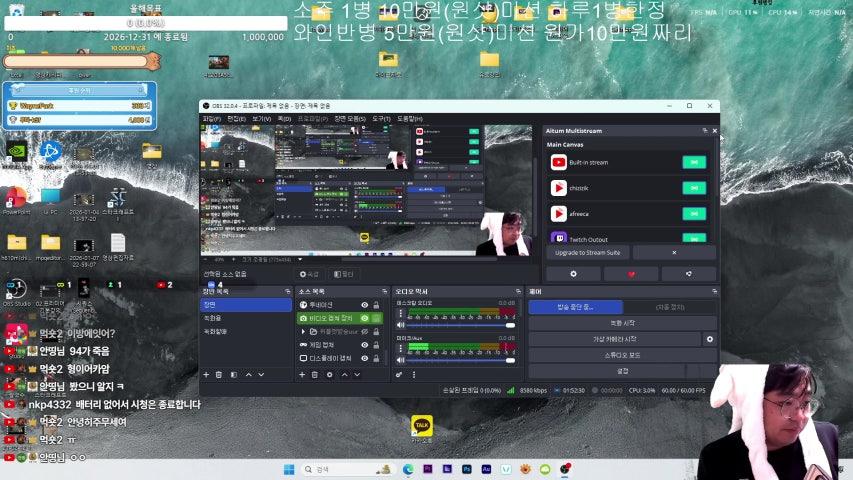The image size is (853, 480).
Task: Click the add scene plus icon
Action: tap(206, 374)
